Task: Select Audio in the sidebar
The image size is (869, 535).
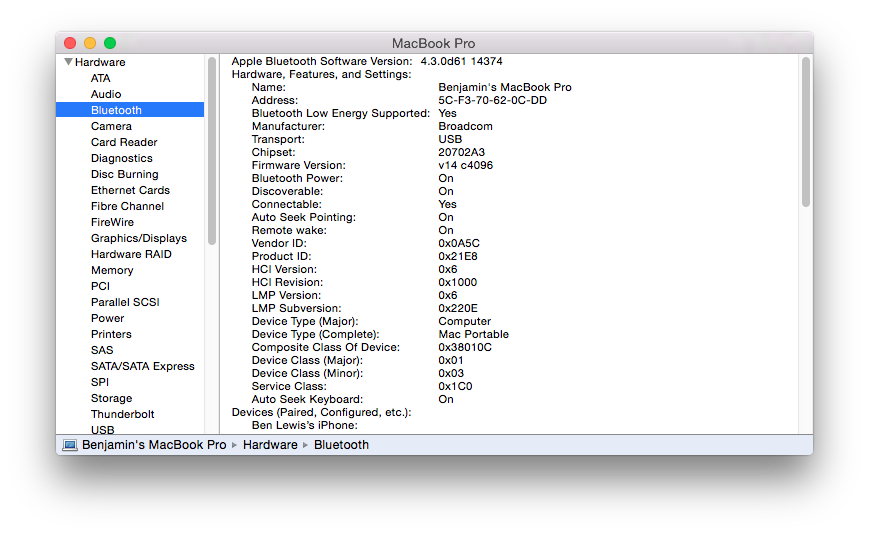Action: [106, 94]
